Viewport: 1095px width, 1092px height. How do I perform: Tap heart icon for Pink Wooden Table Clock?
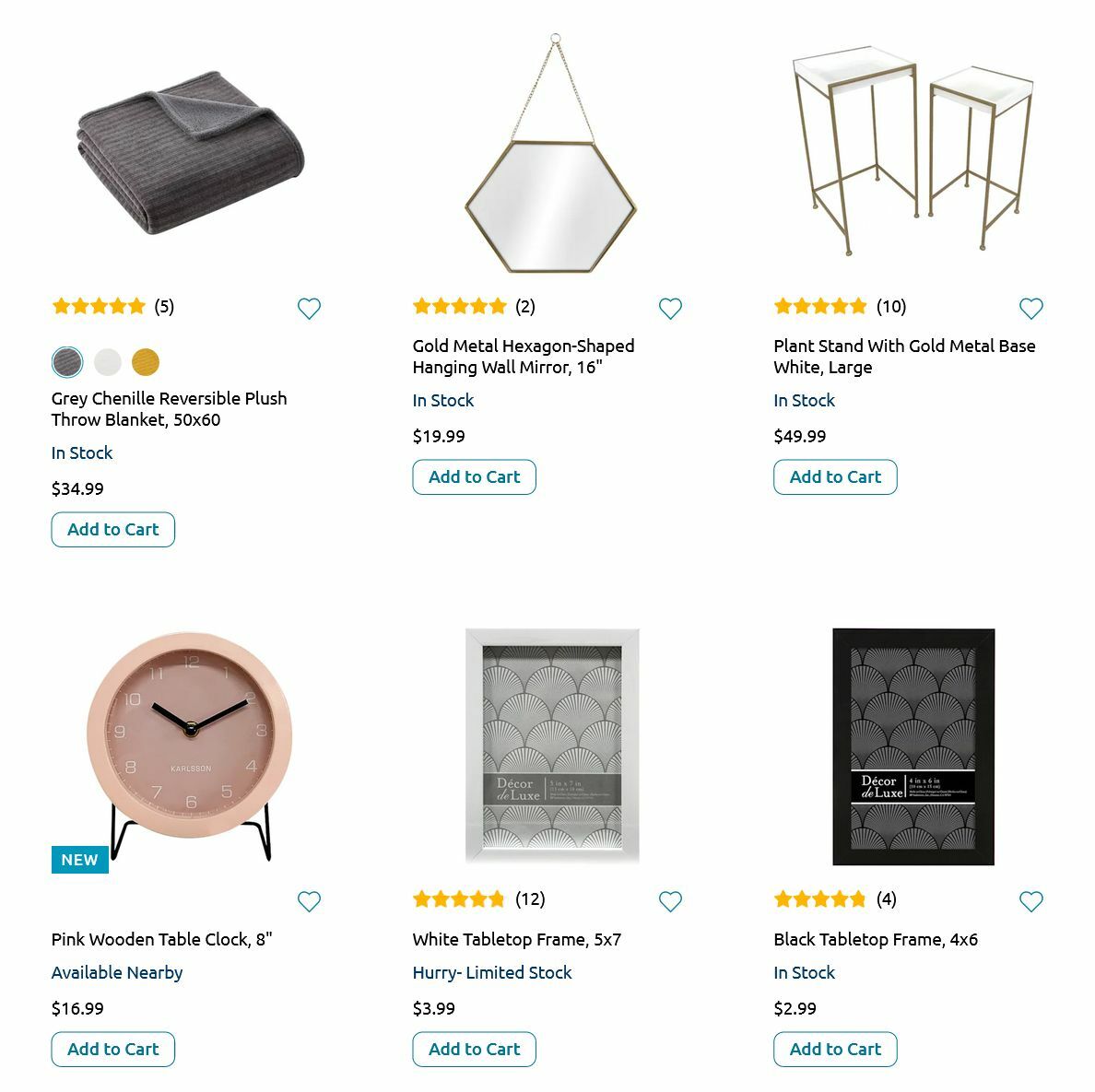(310, 901)
